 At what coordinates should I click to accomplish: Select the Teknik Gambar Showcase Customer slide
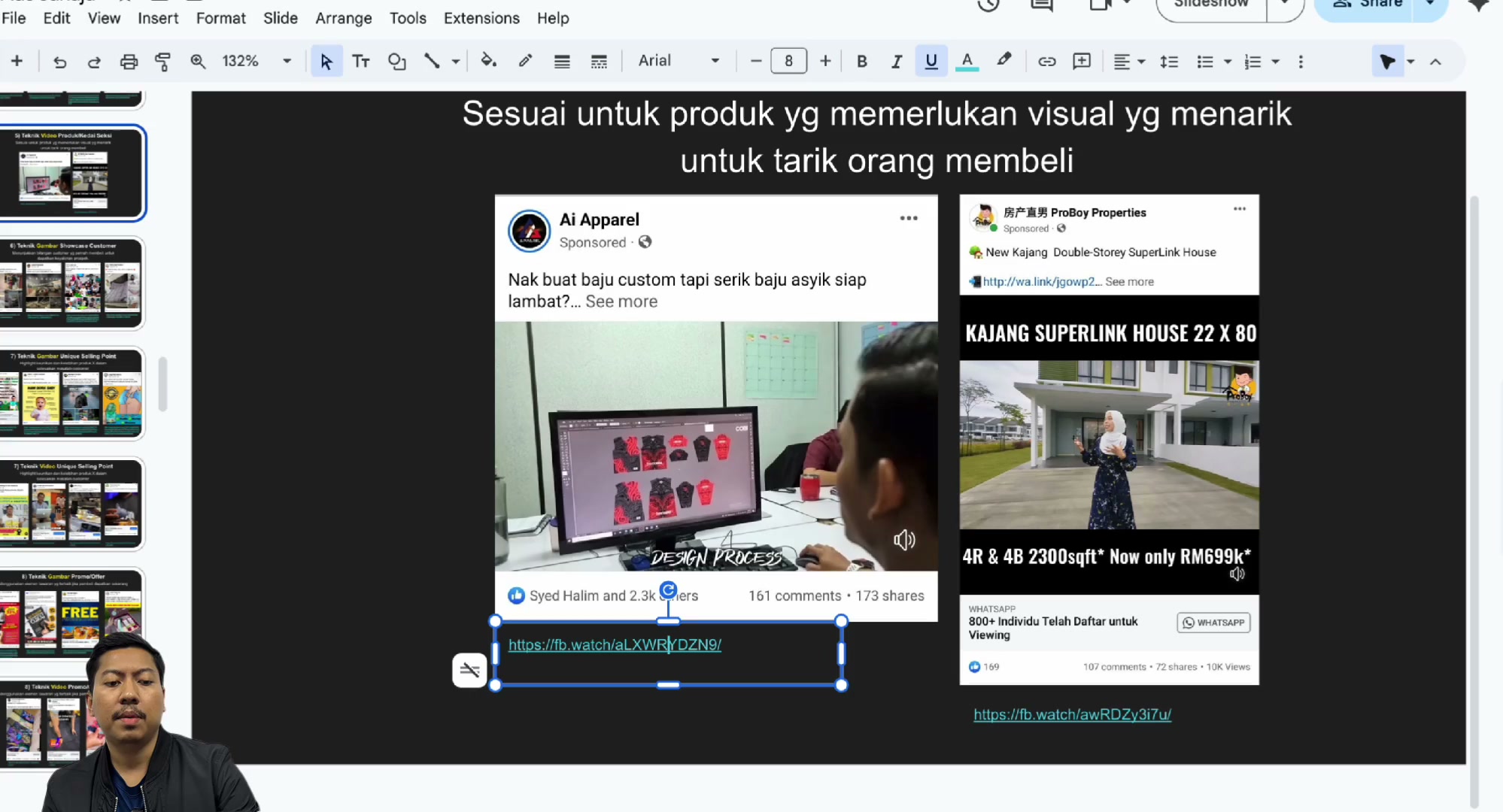point(71,283)
